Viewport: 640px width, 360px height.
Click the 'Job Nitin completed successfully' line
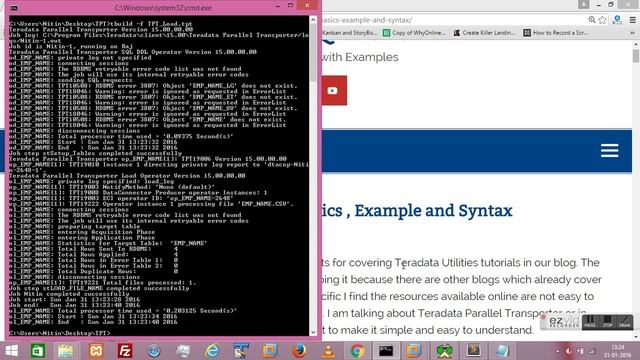coord(69,294)
